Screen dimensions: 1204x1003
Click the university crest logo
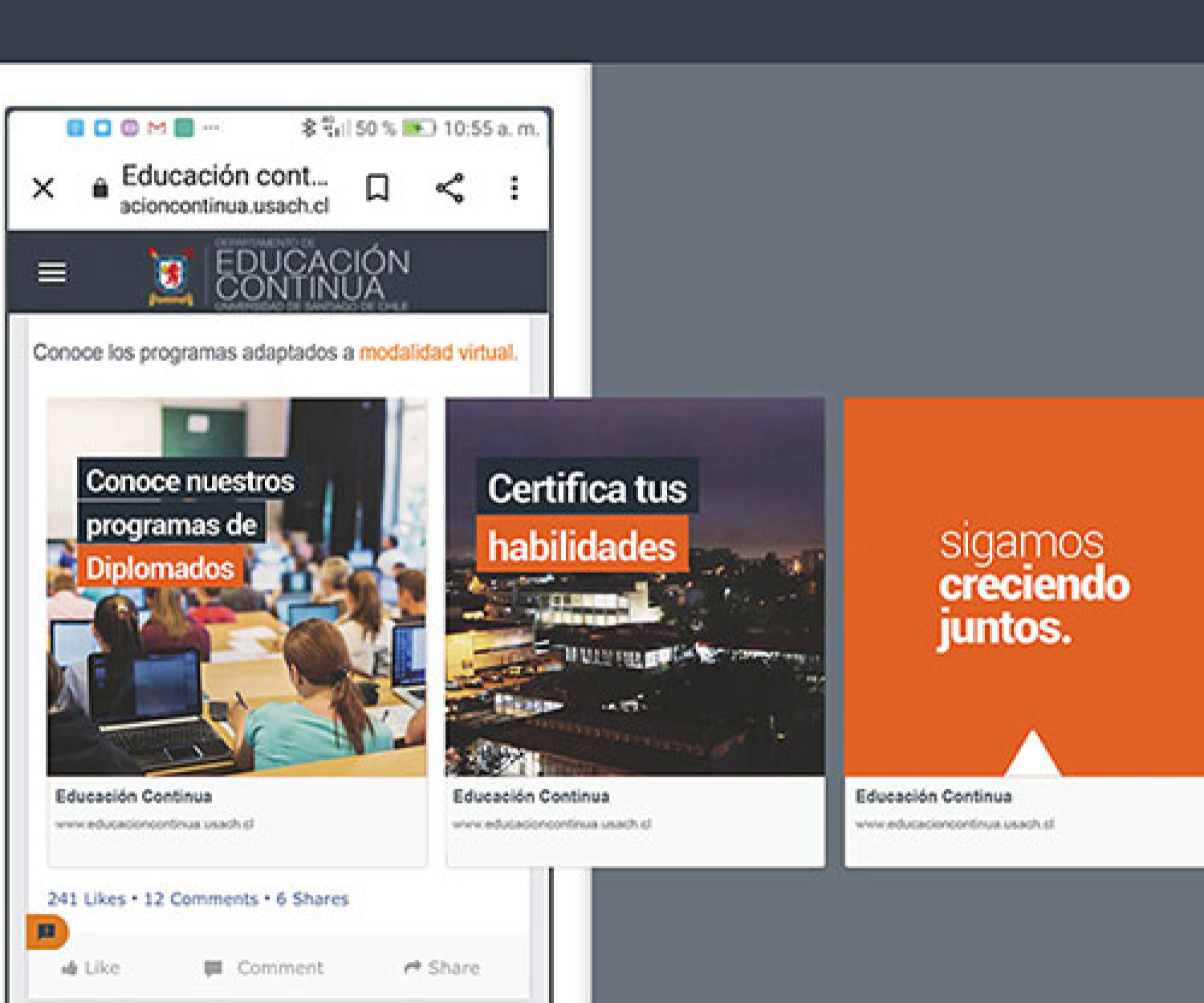coord(171,276)
